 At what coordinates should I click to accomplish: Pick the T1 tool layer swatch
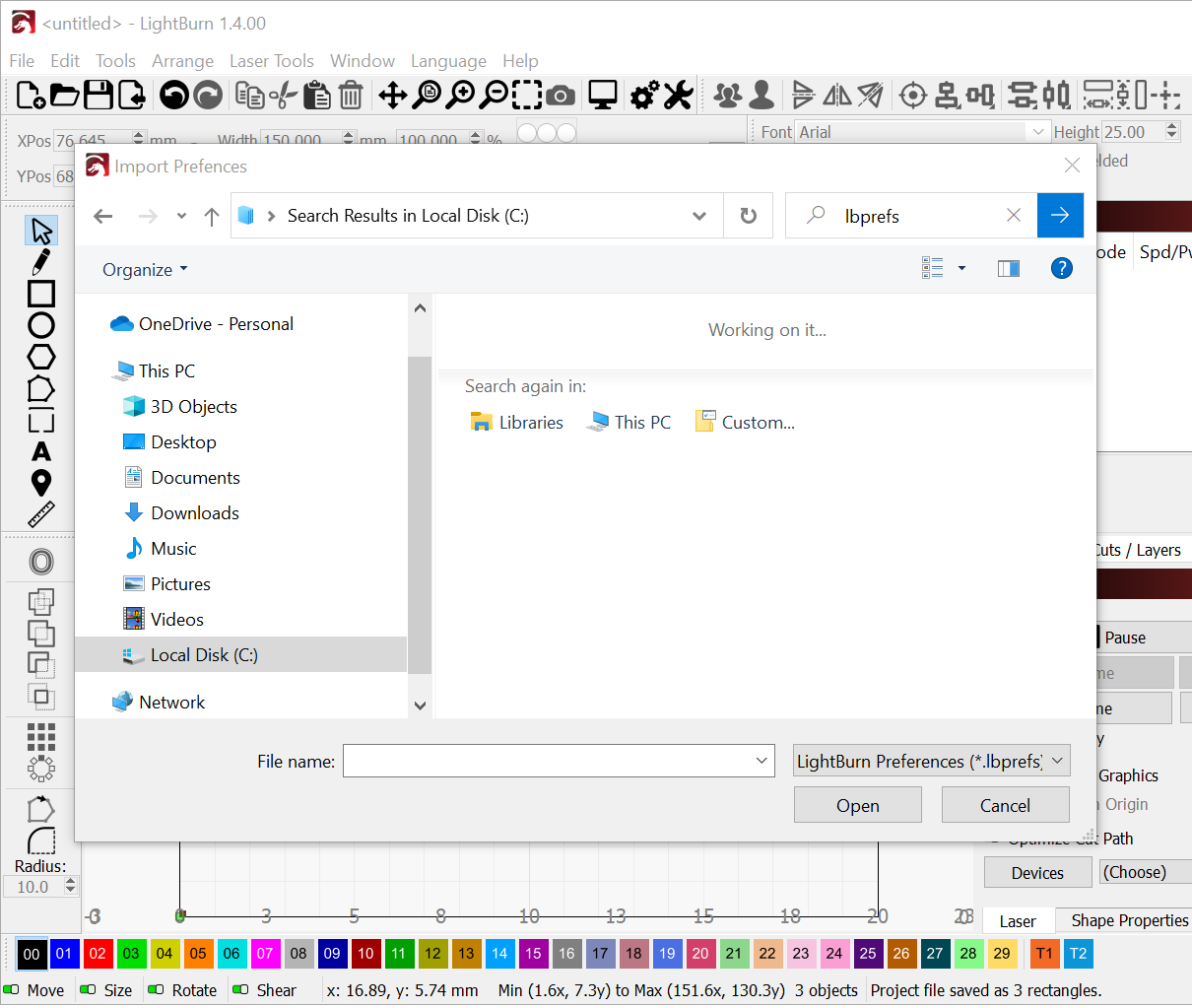(1044, 953)
